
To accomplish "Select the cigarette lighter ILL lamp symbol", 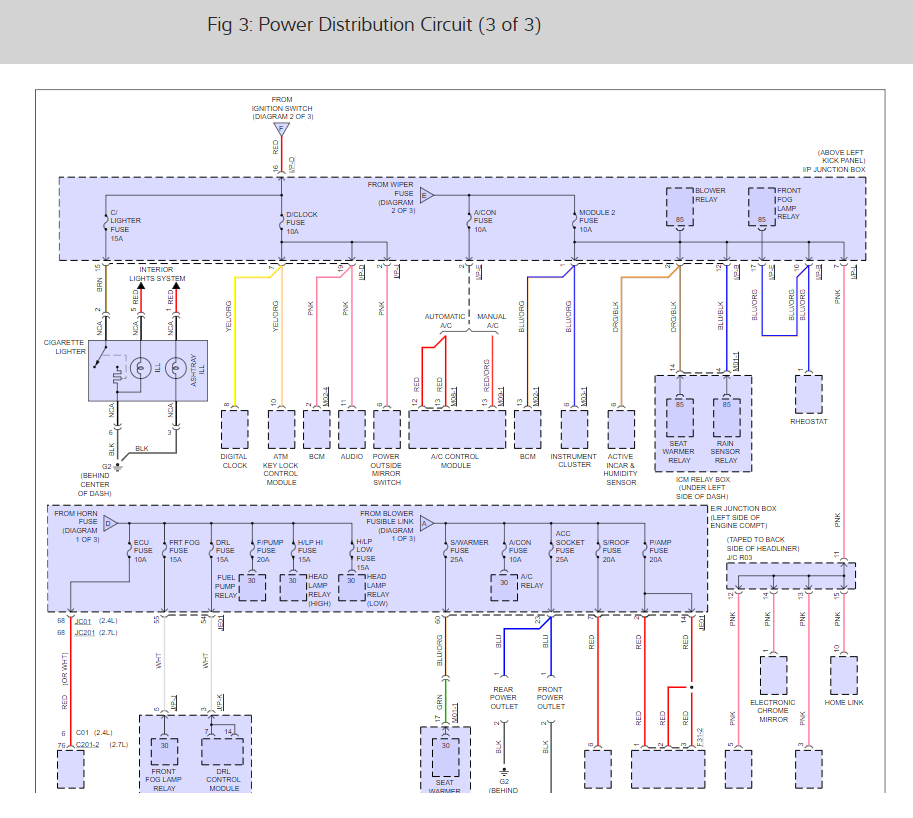I will click(x=141, y=367).
